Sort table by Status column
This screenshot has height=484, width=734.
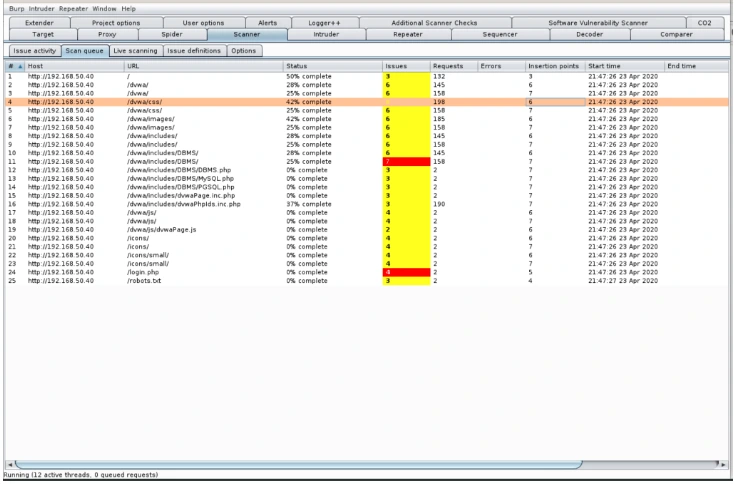click(x=333, y=66)
